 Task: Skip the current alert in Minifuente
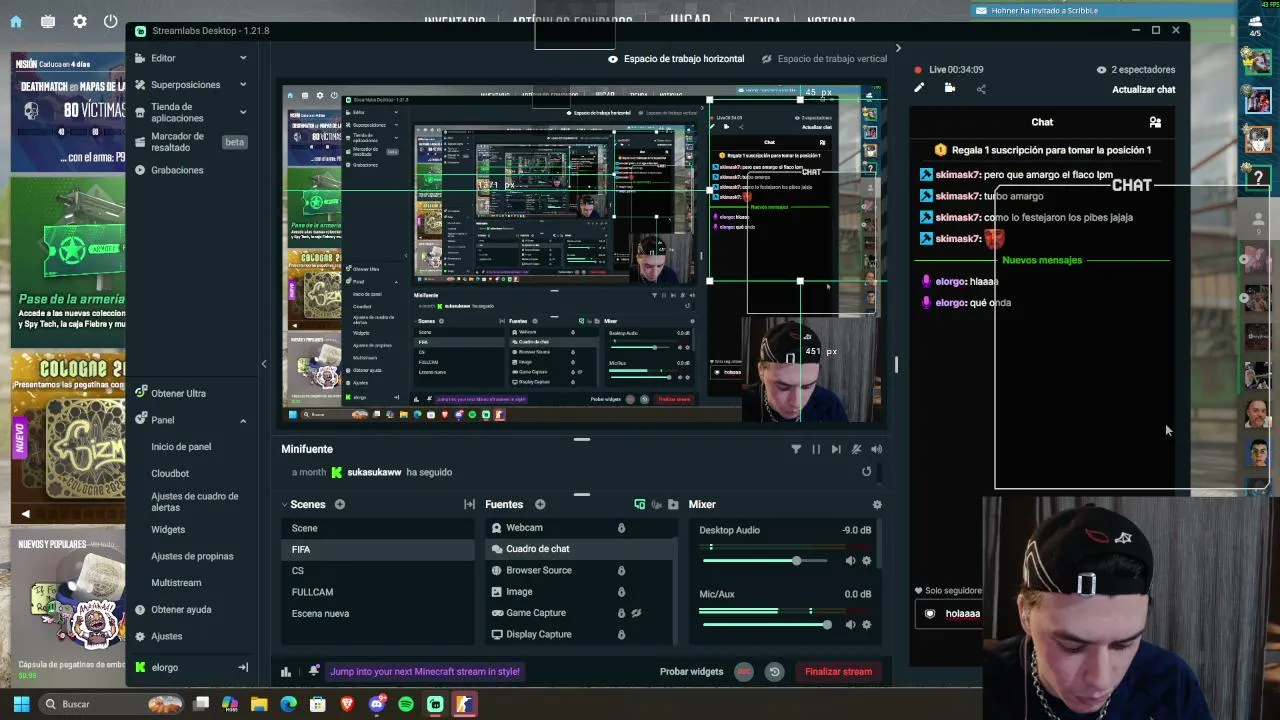coord(836,449)
